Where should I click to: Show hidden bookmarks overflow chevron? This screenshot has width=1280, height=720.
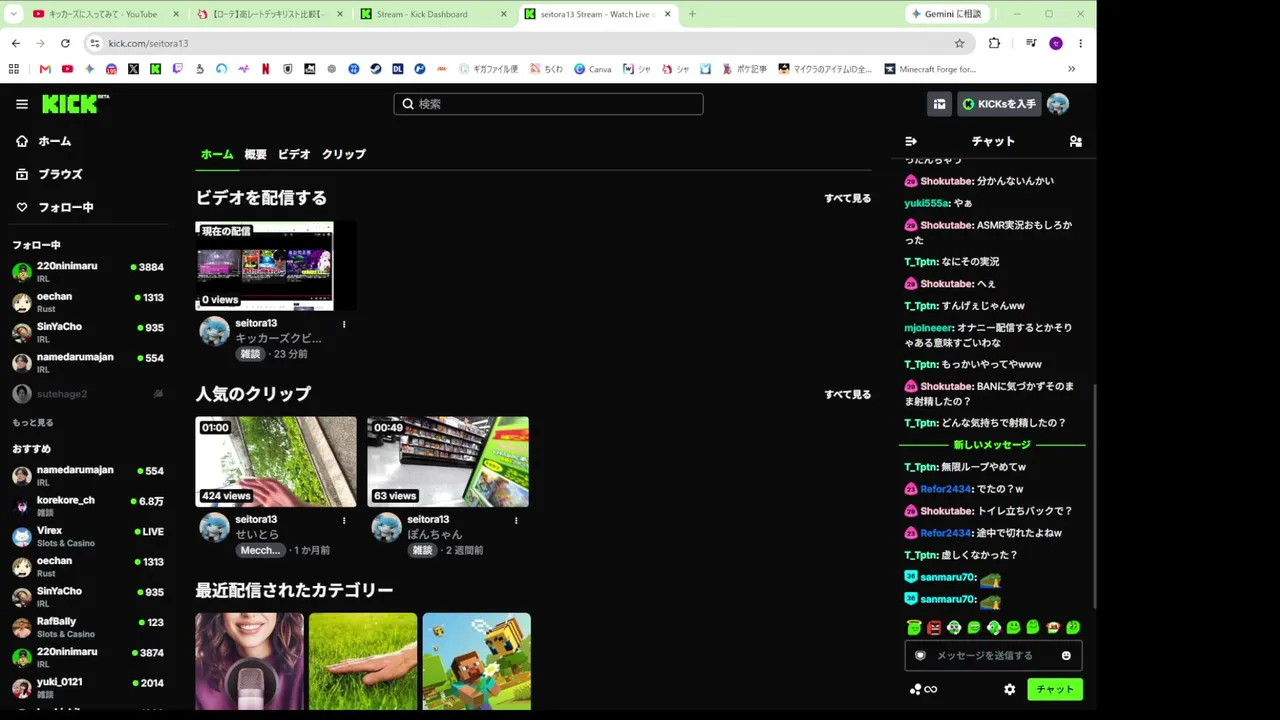[x=1071, y=69]
